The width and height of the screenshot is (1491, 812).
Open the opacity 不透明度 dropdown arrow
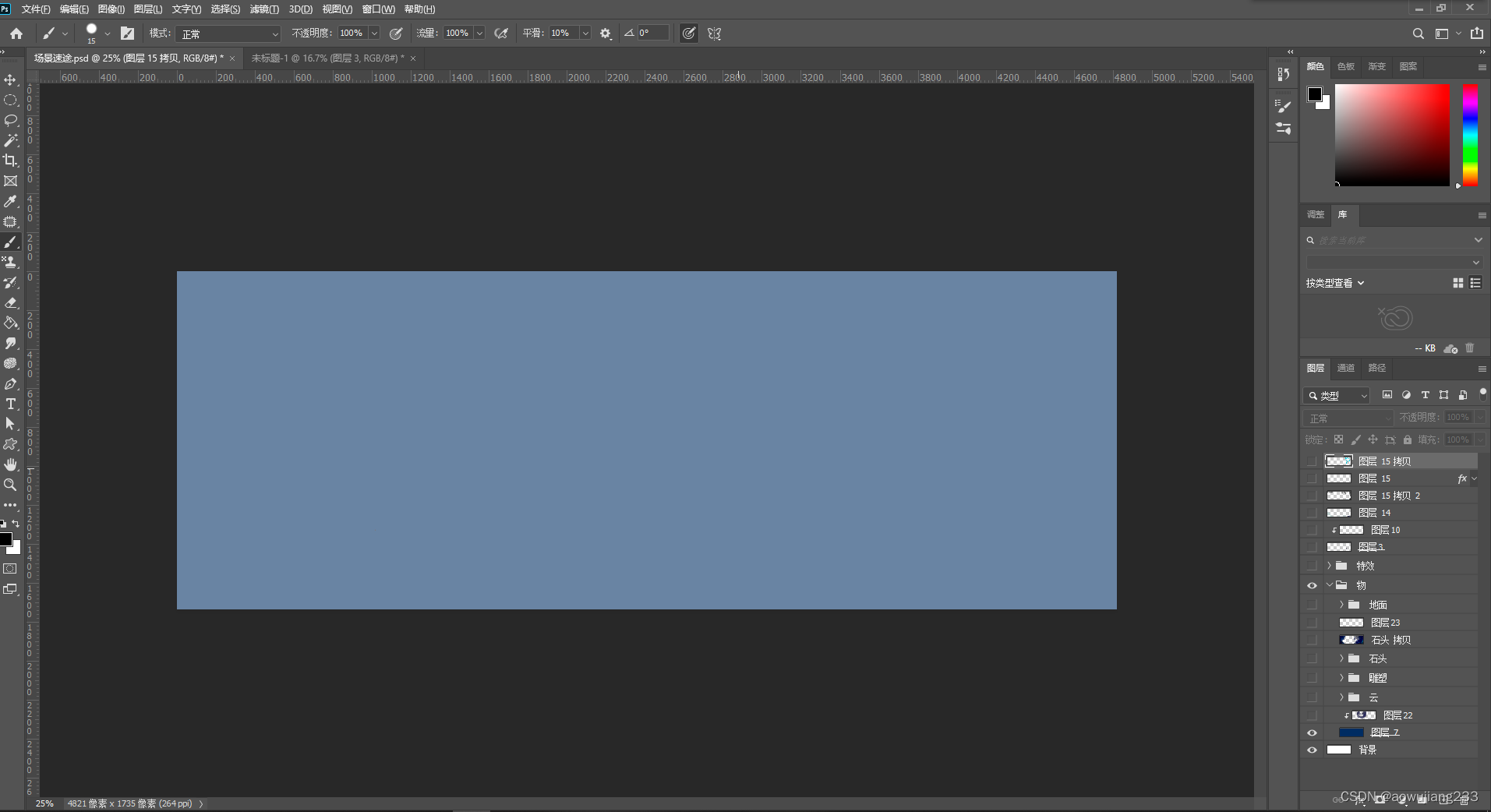point(374,34)
